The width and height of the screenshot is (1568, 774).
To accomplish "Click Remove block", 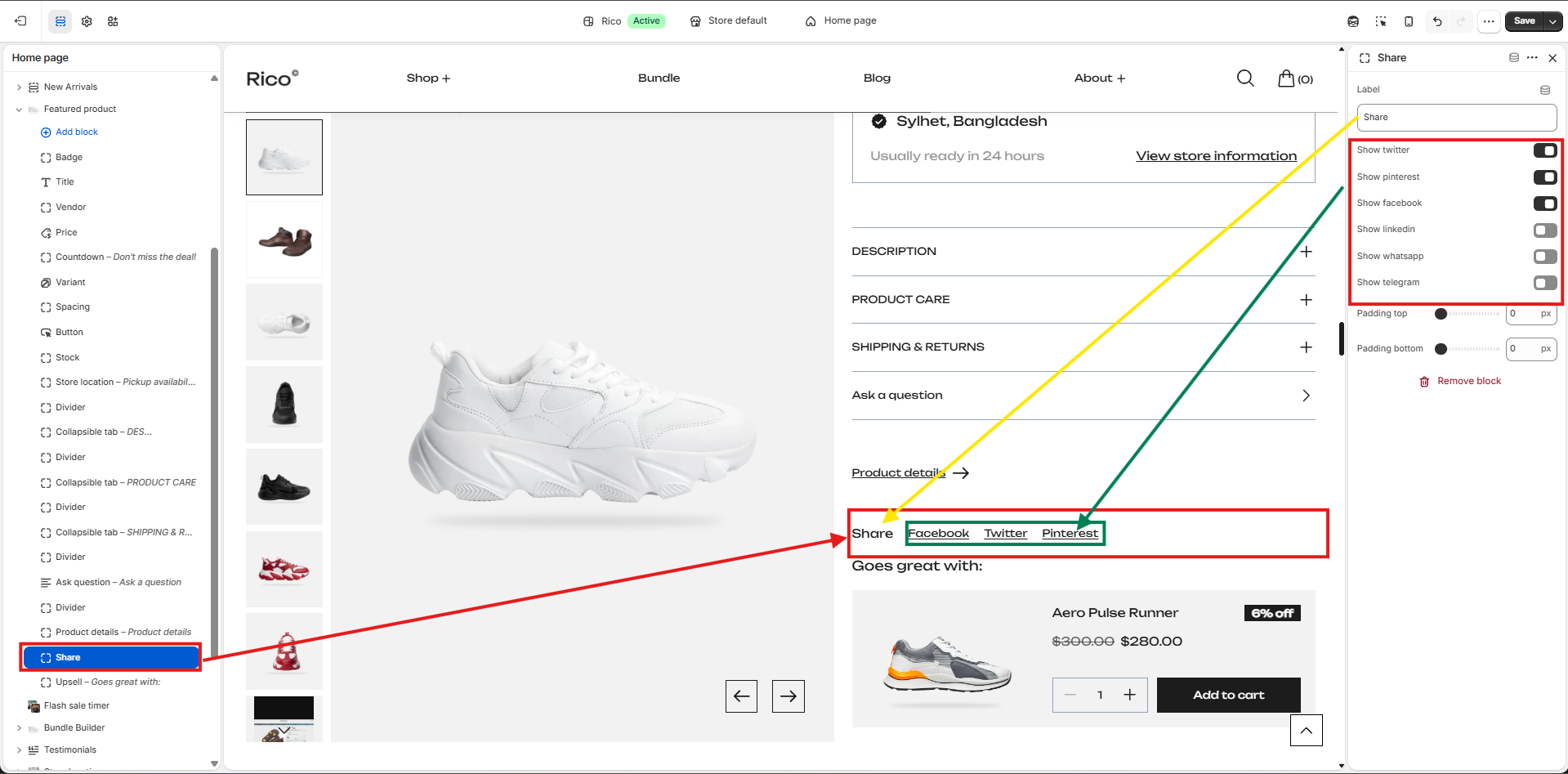I will coord(1460,382).
